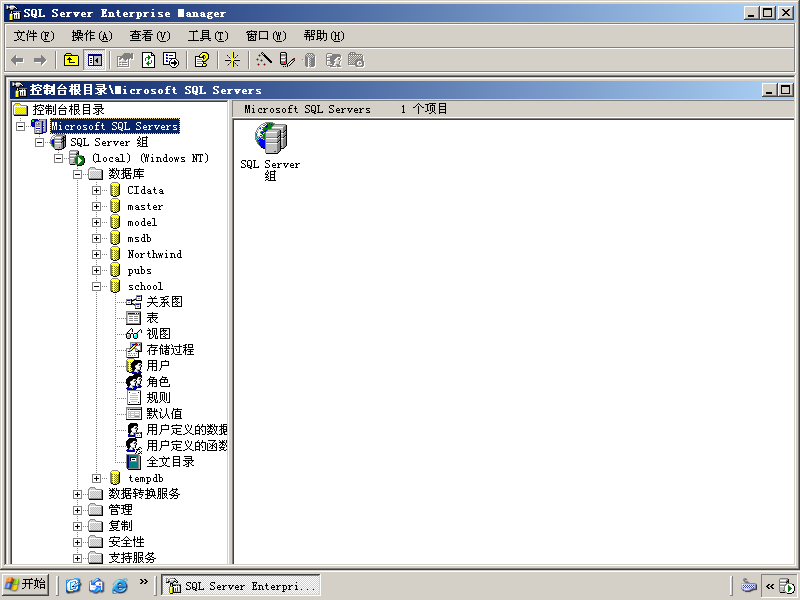Open Help with the question mark icon
Viewport: 800px width, 600px height.
tap(202, 60)
